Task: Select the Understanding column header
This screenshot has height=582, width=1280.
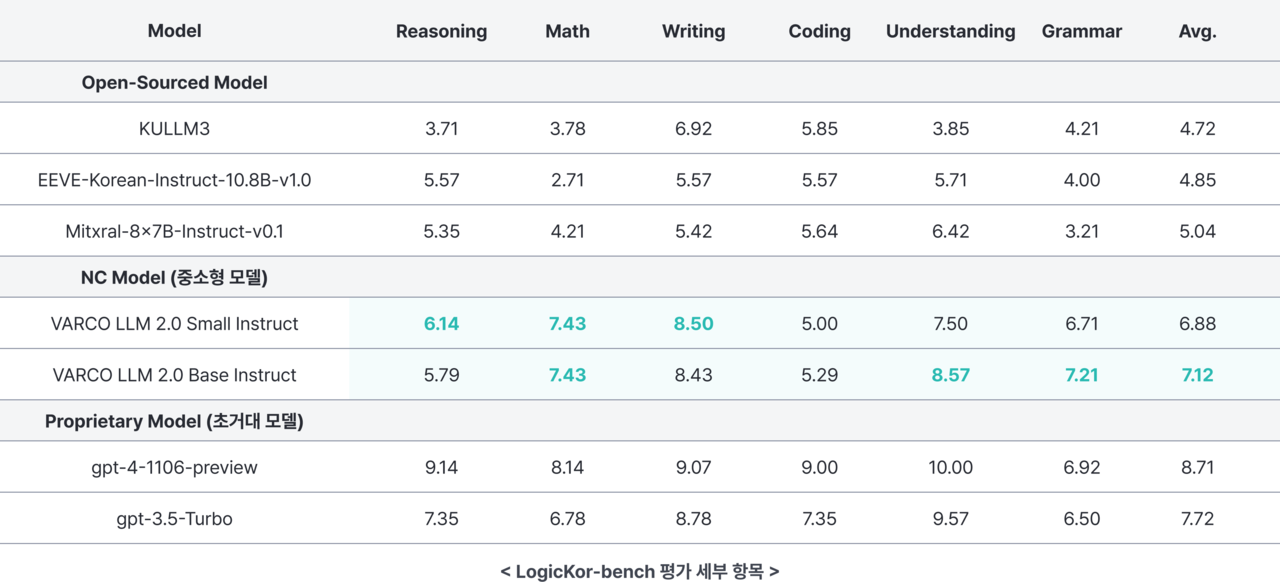Action: 950,31
